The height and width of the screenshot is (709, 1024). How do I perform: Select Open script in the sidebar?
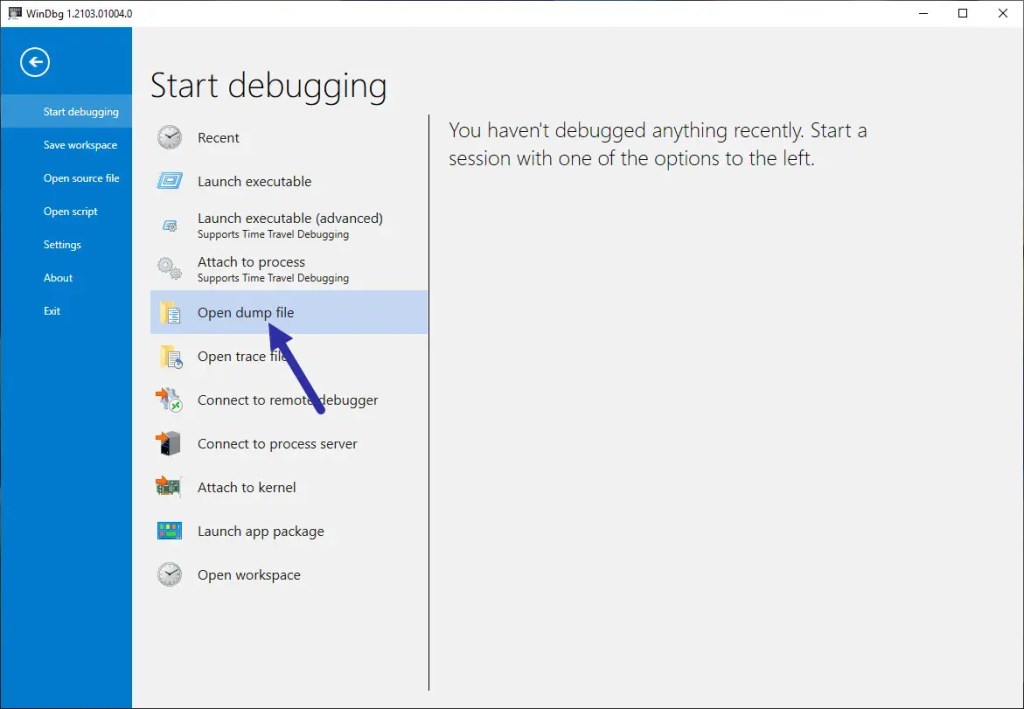[71, 211]
